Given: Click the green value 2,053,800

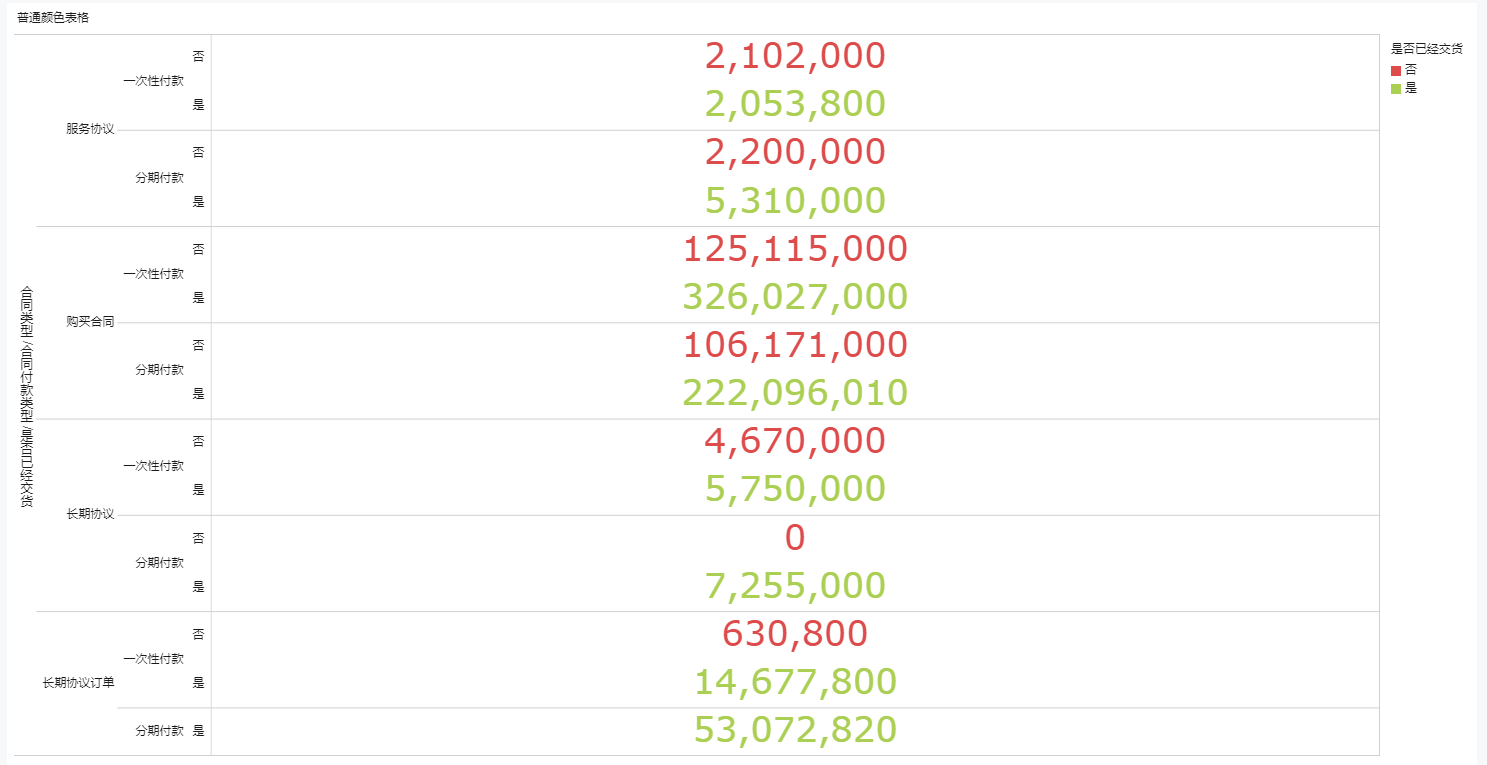Looking at the screenshot, I should click(795, 104).
